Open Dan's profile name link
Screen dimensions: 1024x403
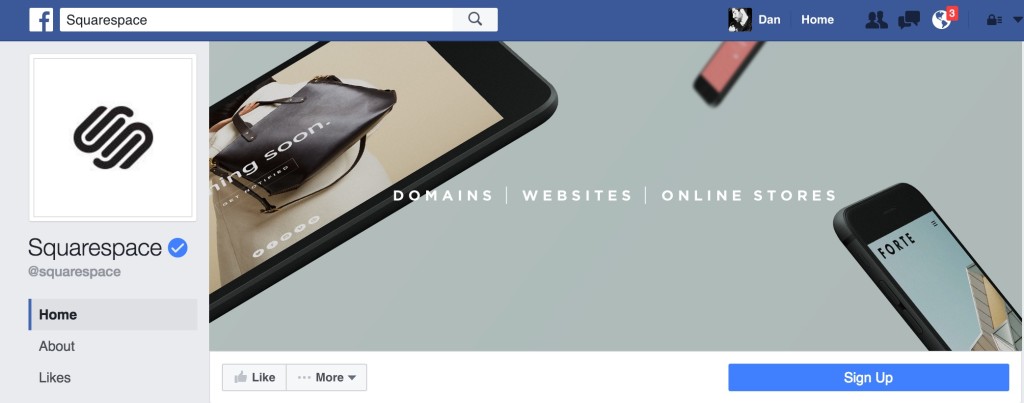click(769, 20)
